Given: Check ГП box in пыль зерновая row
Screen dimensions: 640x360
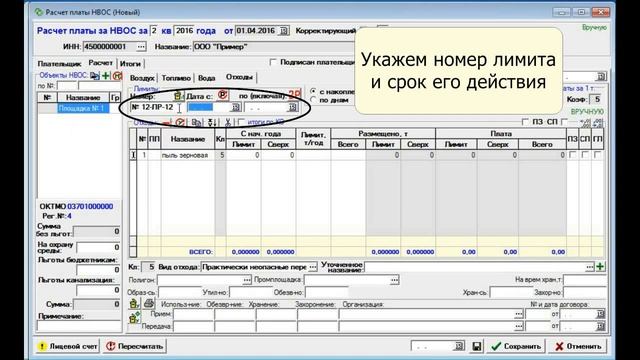Looking at the screenshot, I should pos(597,155).
